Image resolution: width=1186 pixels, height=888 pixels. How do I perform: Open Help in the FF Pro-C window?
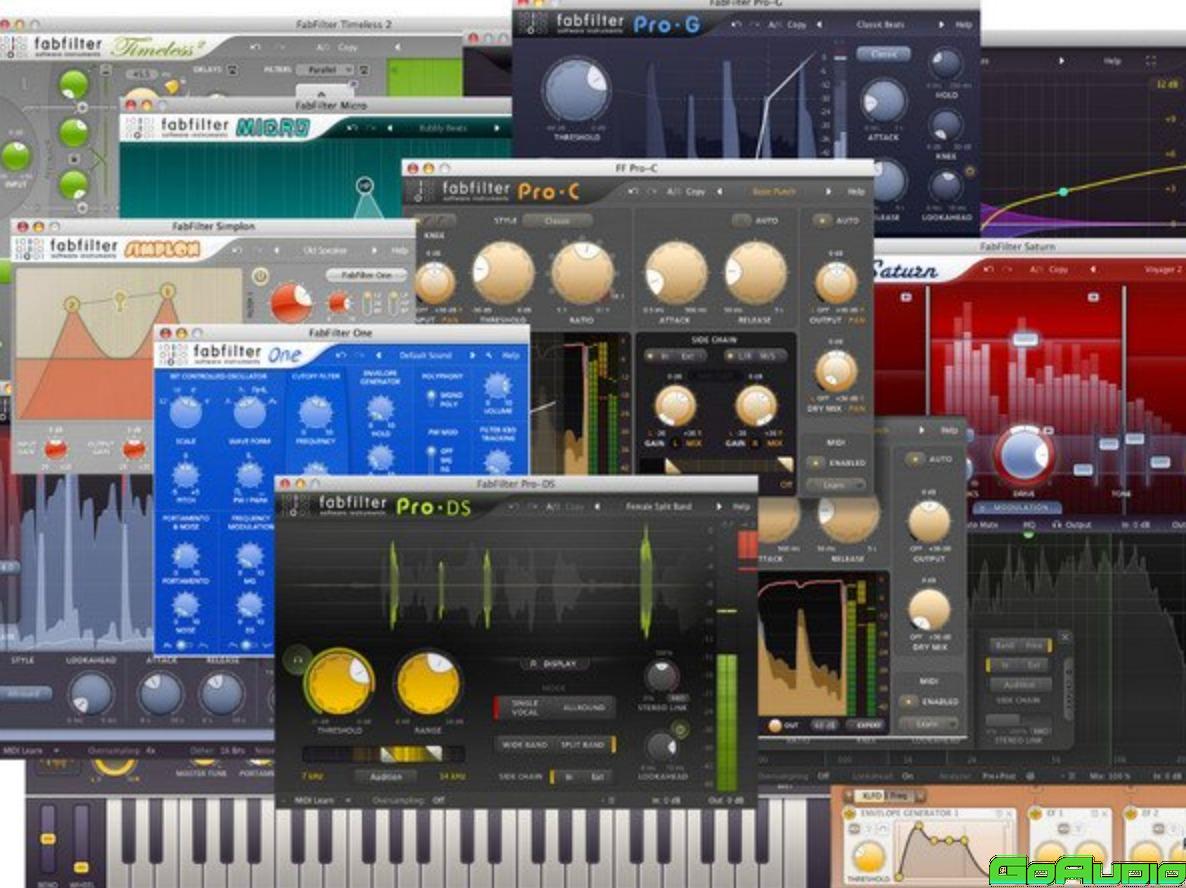pos(855,192)
